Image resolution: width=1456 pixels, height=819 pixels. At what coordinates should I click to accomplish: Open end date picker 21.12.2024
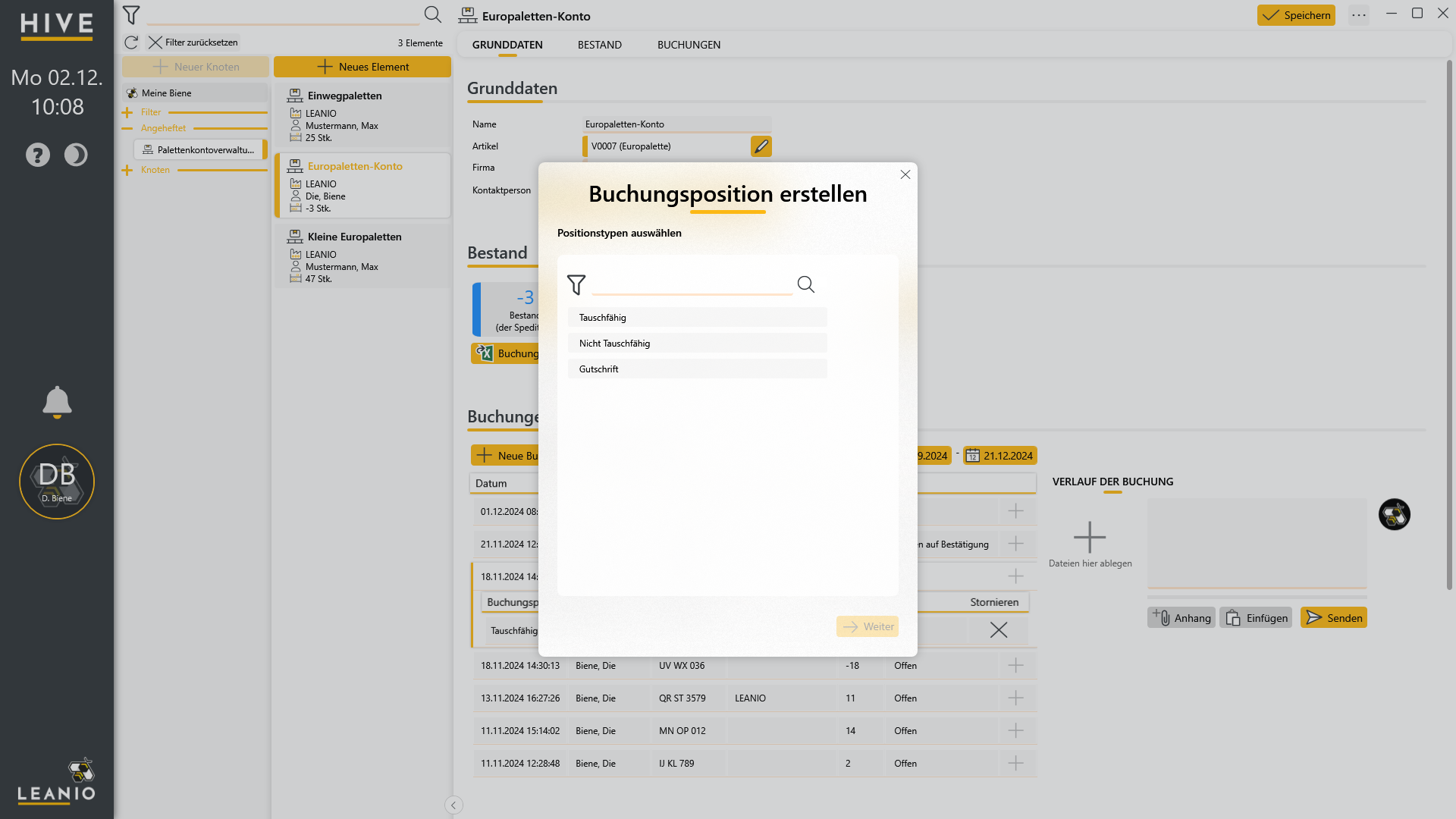click(x=999, y=456)
